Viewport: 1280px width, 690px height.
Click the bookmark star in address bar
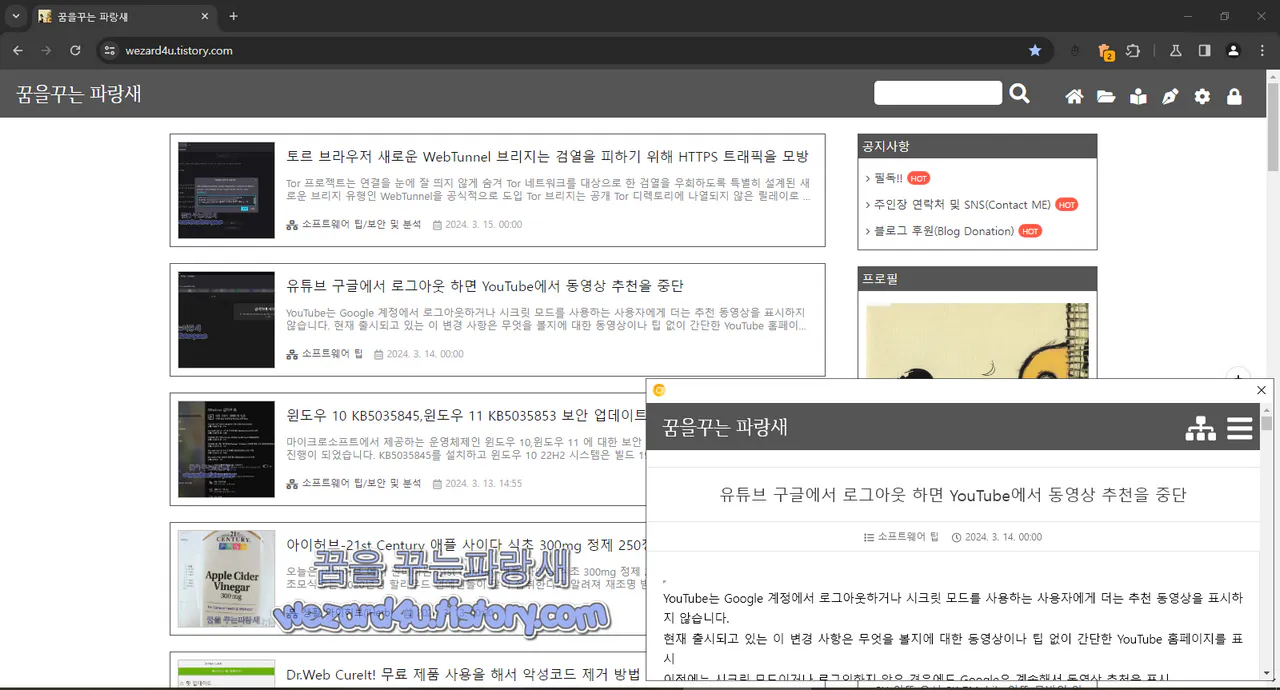coord(1035,50)
